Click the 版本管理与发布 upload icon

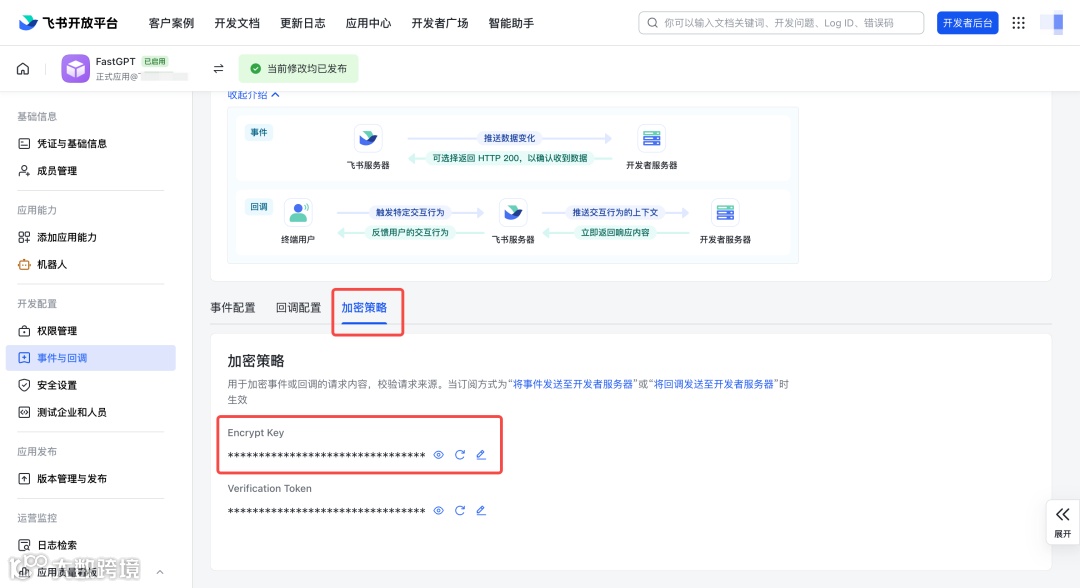click(x=24, y=479)
